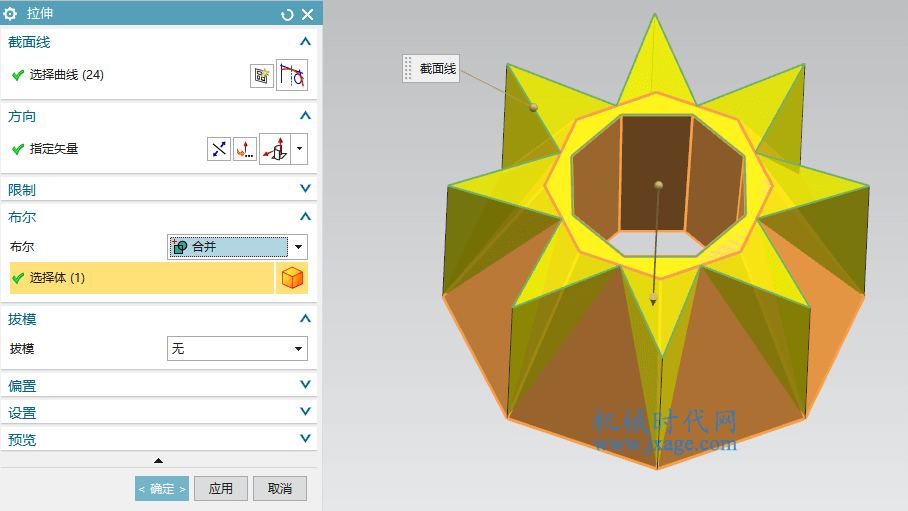
Task: Click the small black collapse triangle
Action: pos(158,461)
